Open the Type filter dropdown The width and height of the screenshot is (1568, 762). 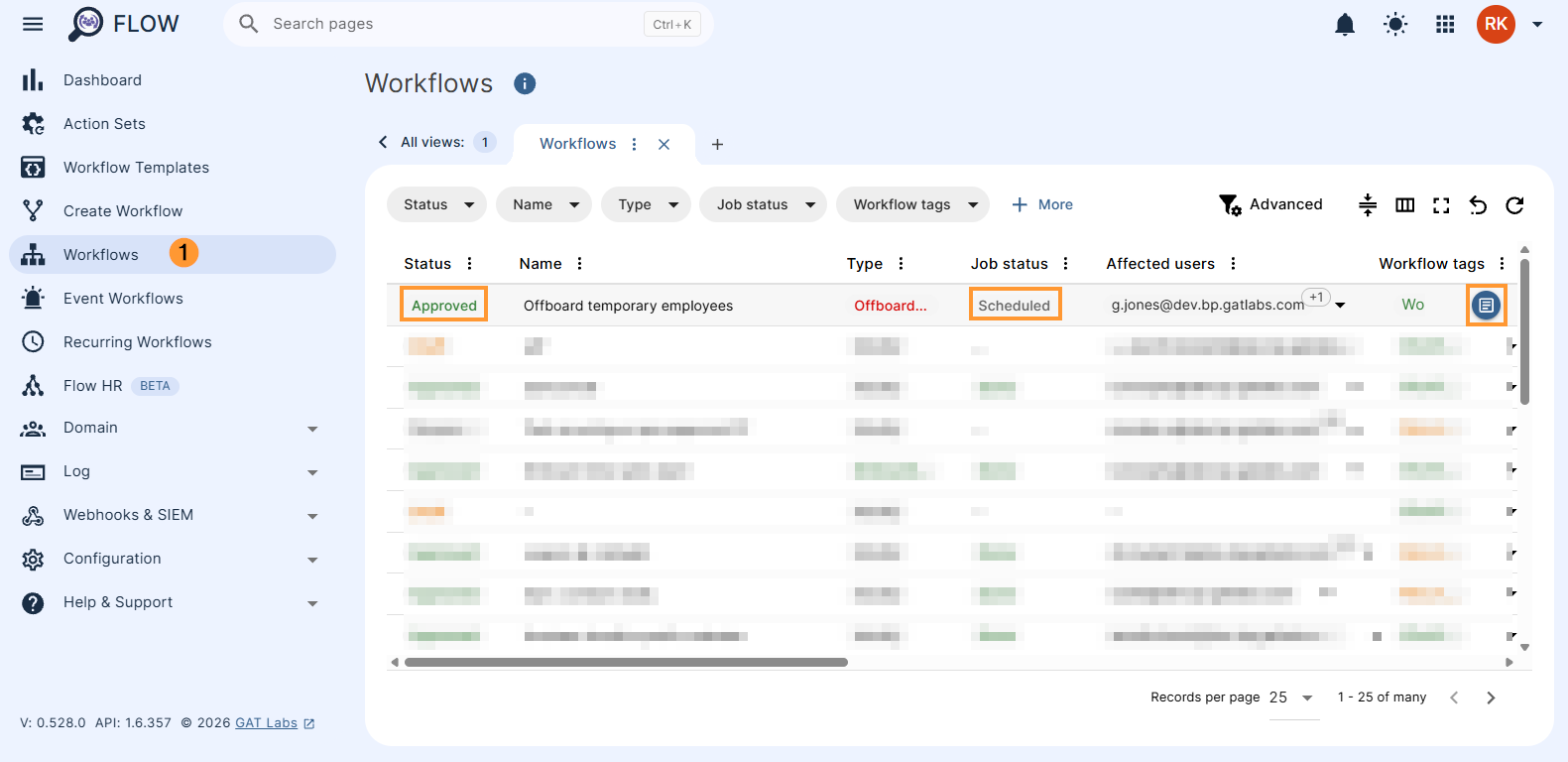tap(647, 204)
